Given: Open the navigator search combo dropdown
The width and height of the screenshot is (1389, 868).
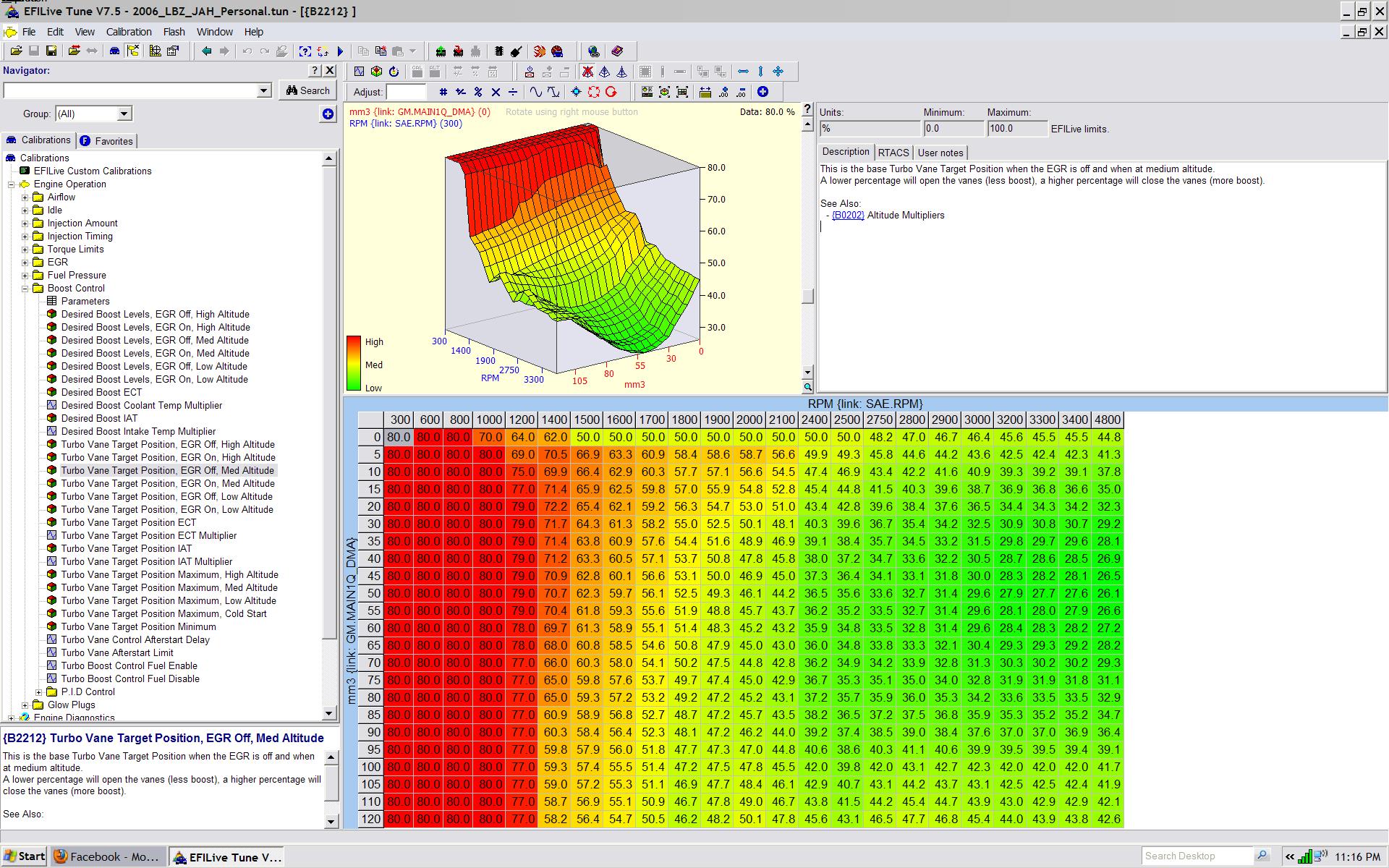Looking at the screenshot, I should pyautogui.click(x=264, y=90).
